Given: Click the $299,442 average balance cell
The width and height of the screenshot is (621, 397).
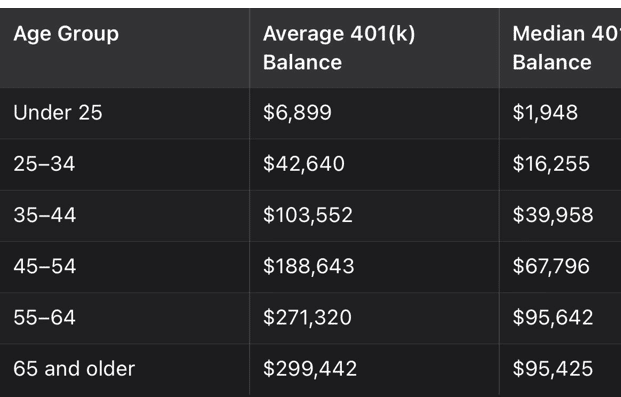Looking at the screenshot, I should (310, 369).
